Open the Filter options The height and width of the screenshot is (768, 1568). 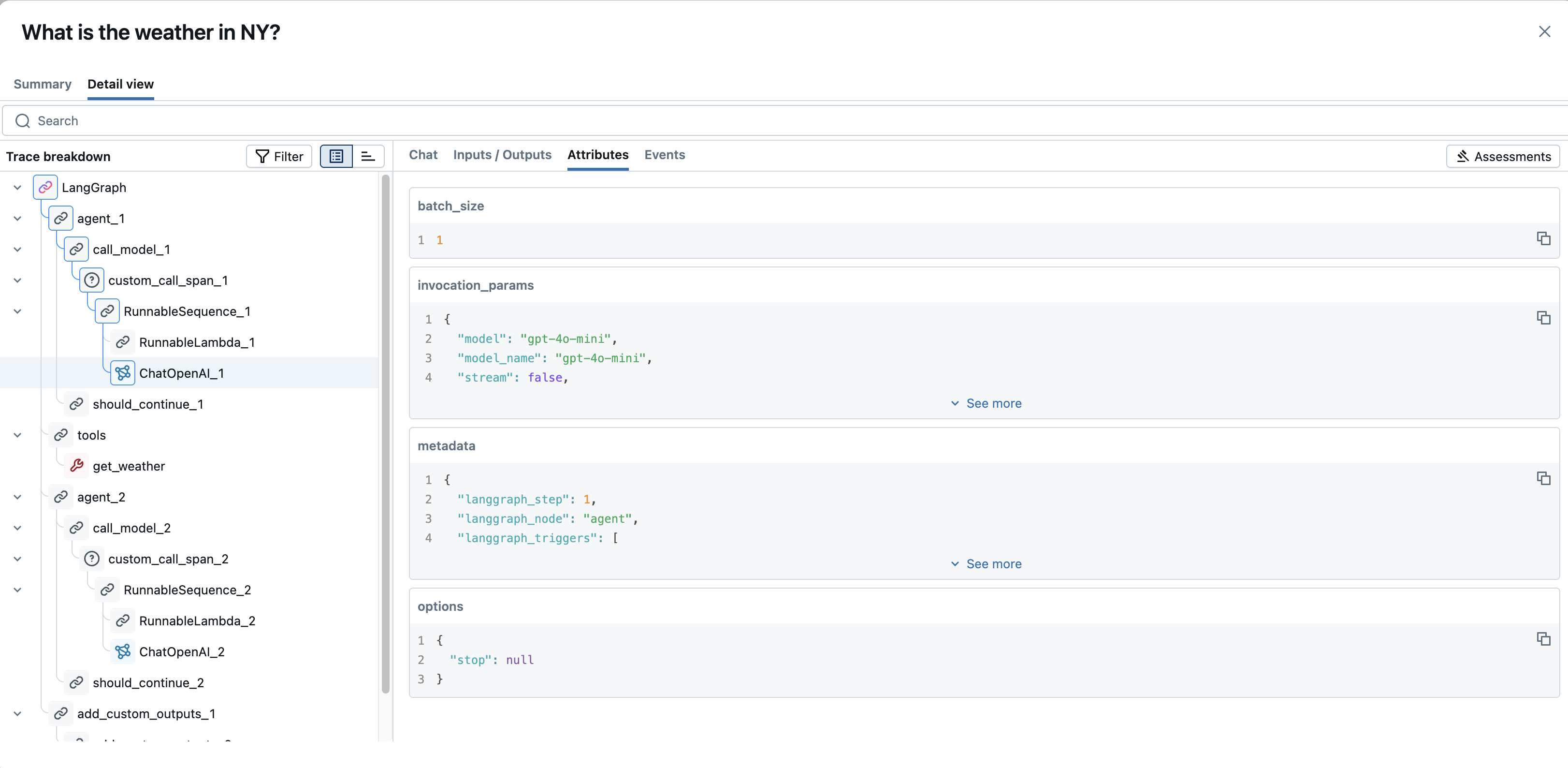tap(278, 156)
